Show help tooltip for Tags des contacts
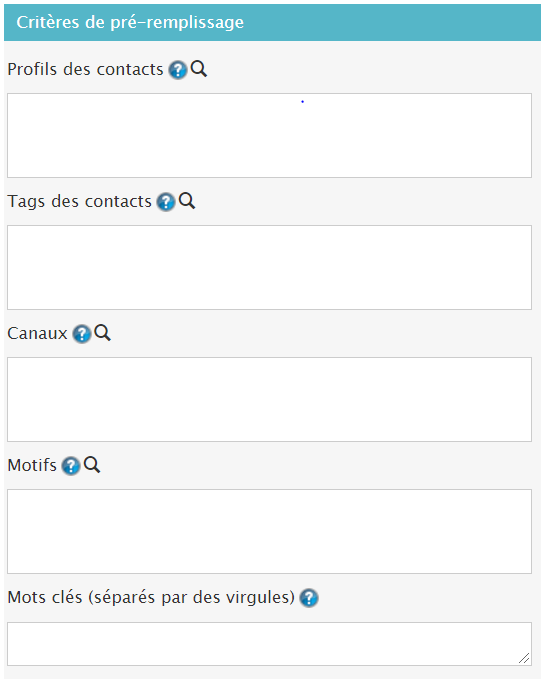 pos(166,202)
